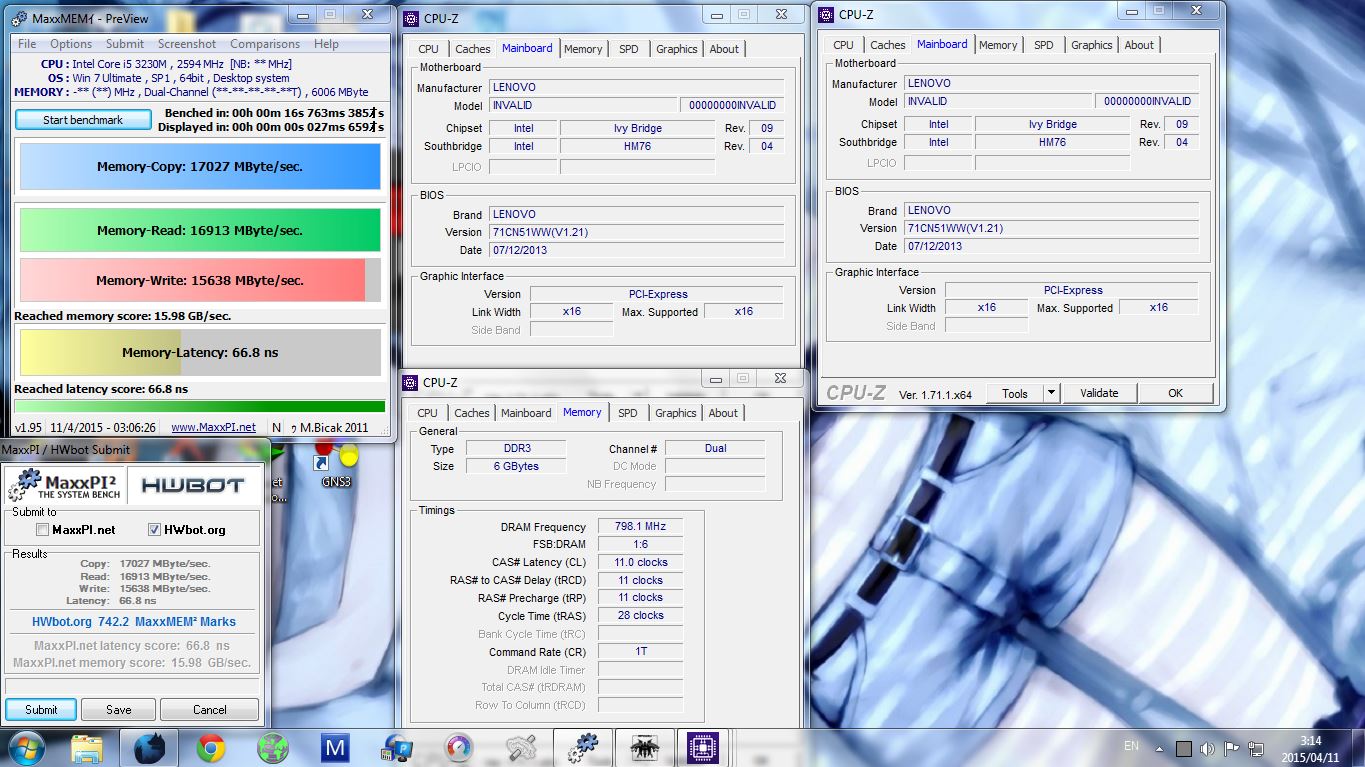
Task: Click Save button in HWbot dialog
Action: coord(119,709)
